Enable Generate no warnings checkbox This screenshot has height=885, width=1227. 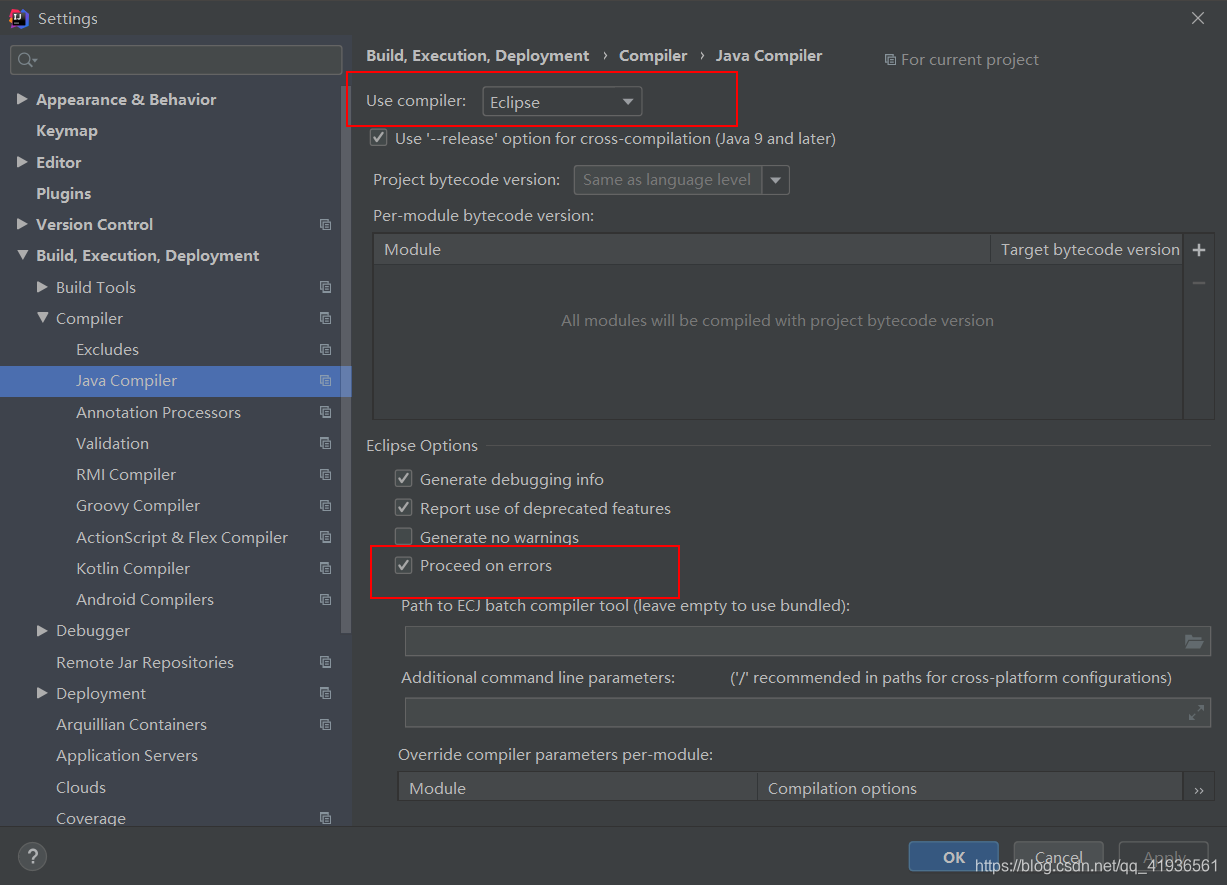(x=404, y=537)
